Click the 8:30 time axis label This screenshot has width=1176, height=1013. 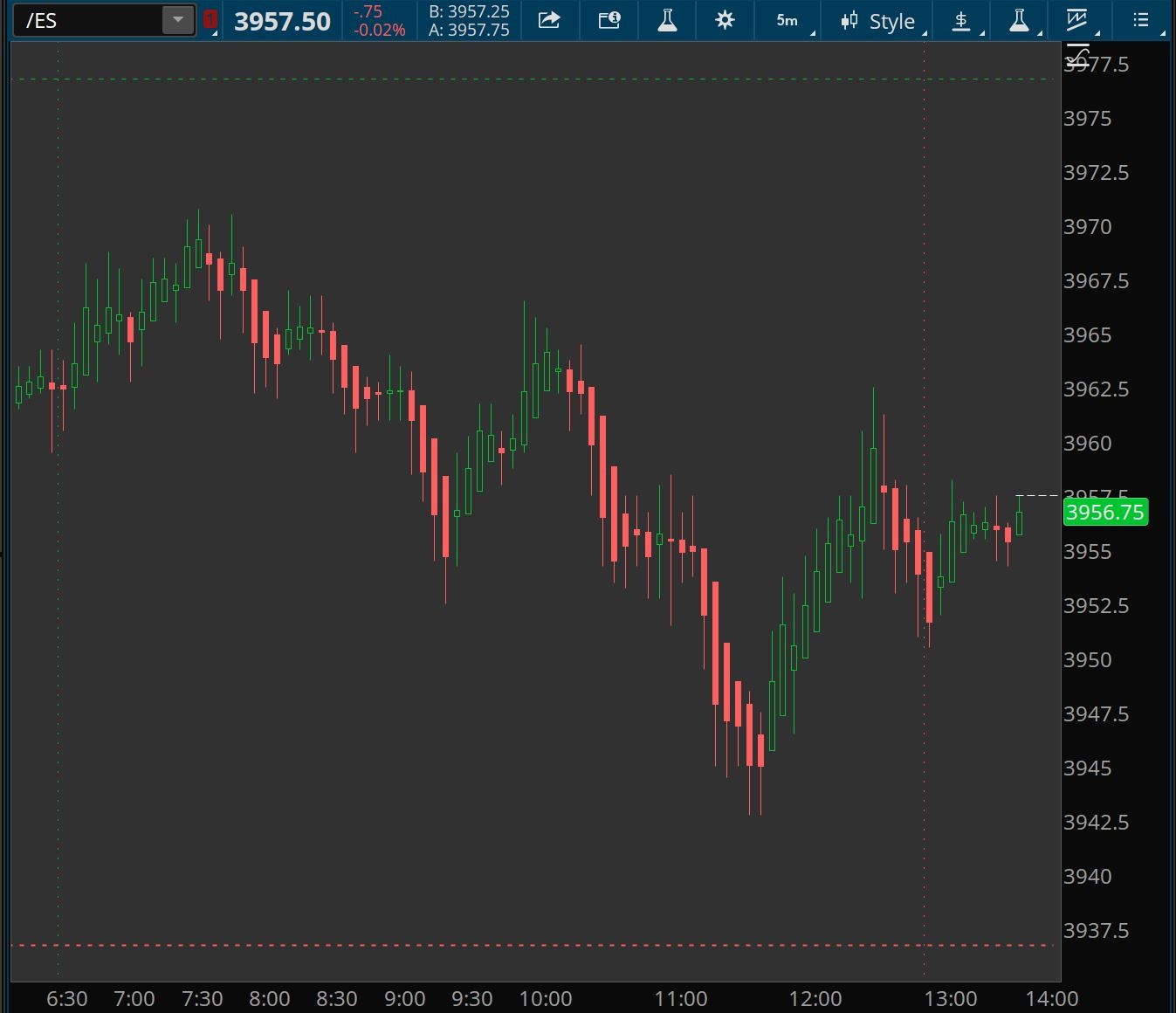[x=337, y=999]
